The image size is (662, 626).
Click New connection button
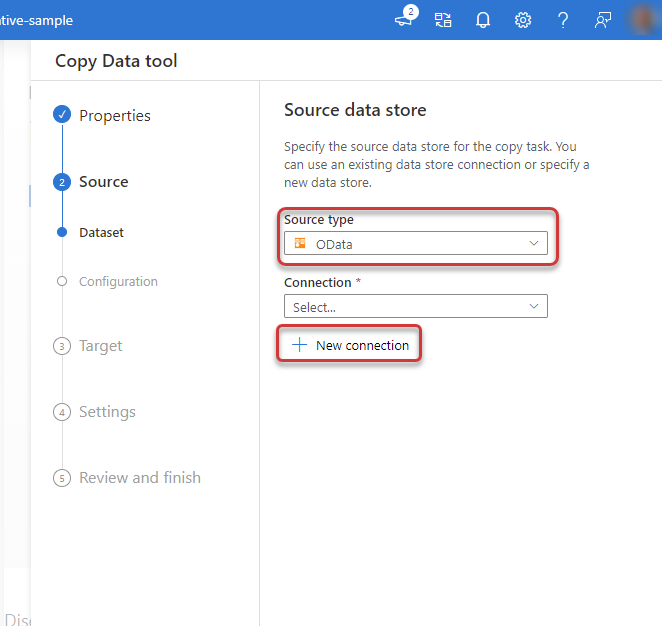point(349,345)
